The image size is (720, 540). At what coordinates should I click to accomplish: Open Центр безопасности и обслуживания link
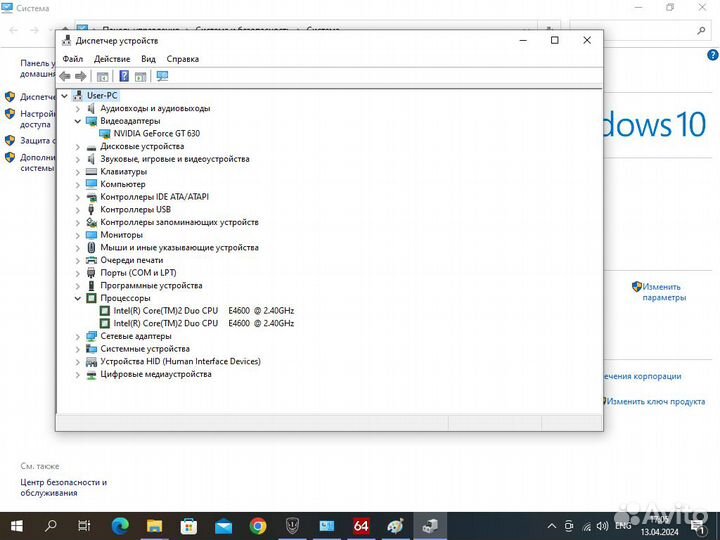[63, 488]
